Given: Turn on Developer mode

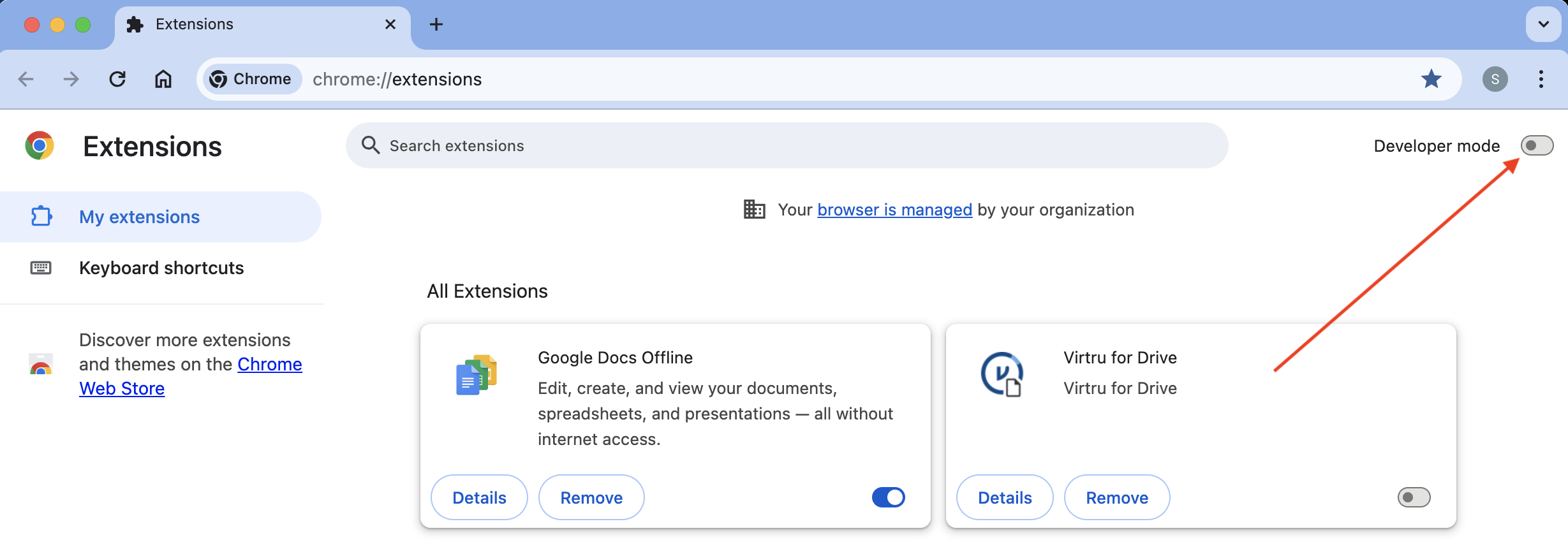Looking at the screenshot, I should (1537, 145).
